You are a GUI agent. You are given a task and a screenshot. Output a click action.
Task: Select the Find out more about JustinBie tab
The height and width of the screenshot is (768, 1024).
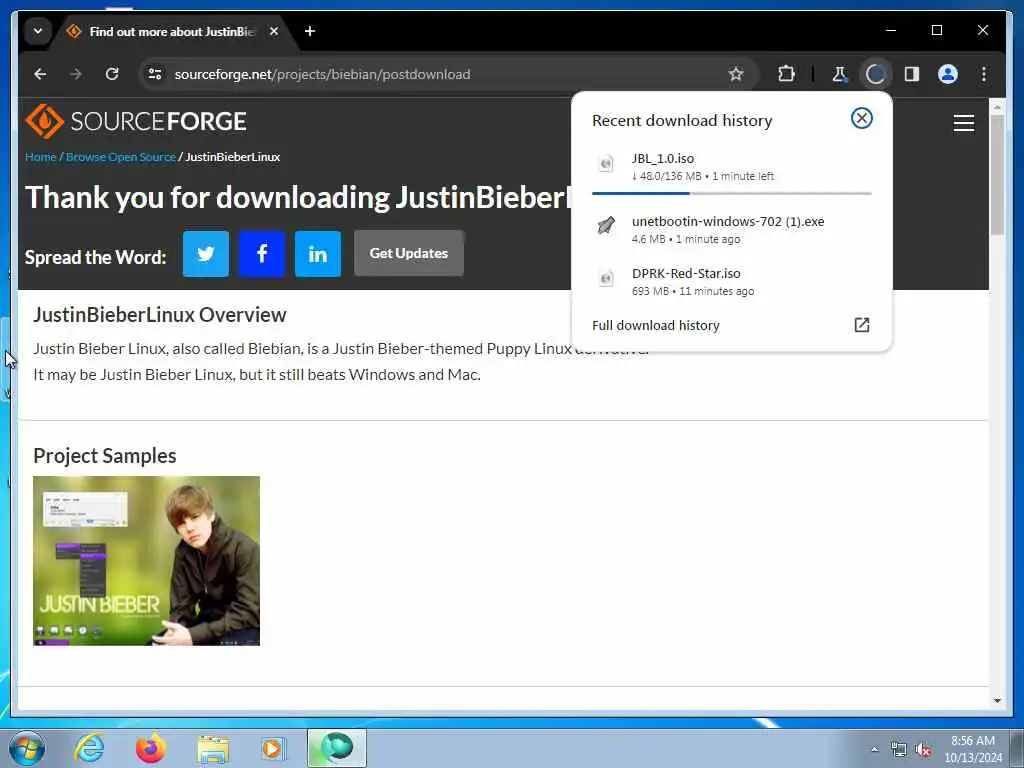point(171,31)
